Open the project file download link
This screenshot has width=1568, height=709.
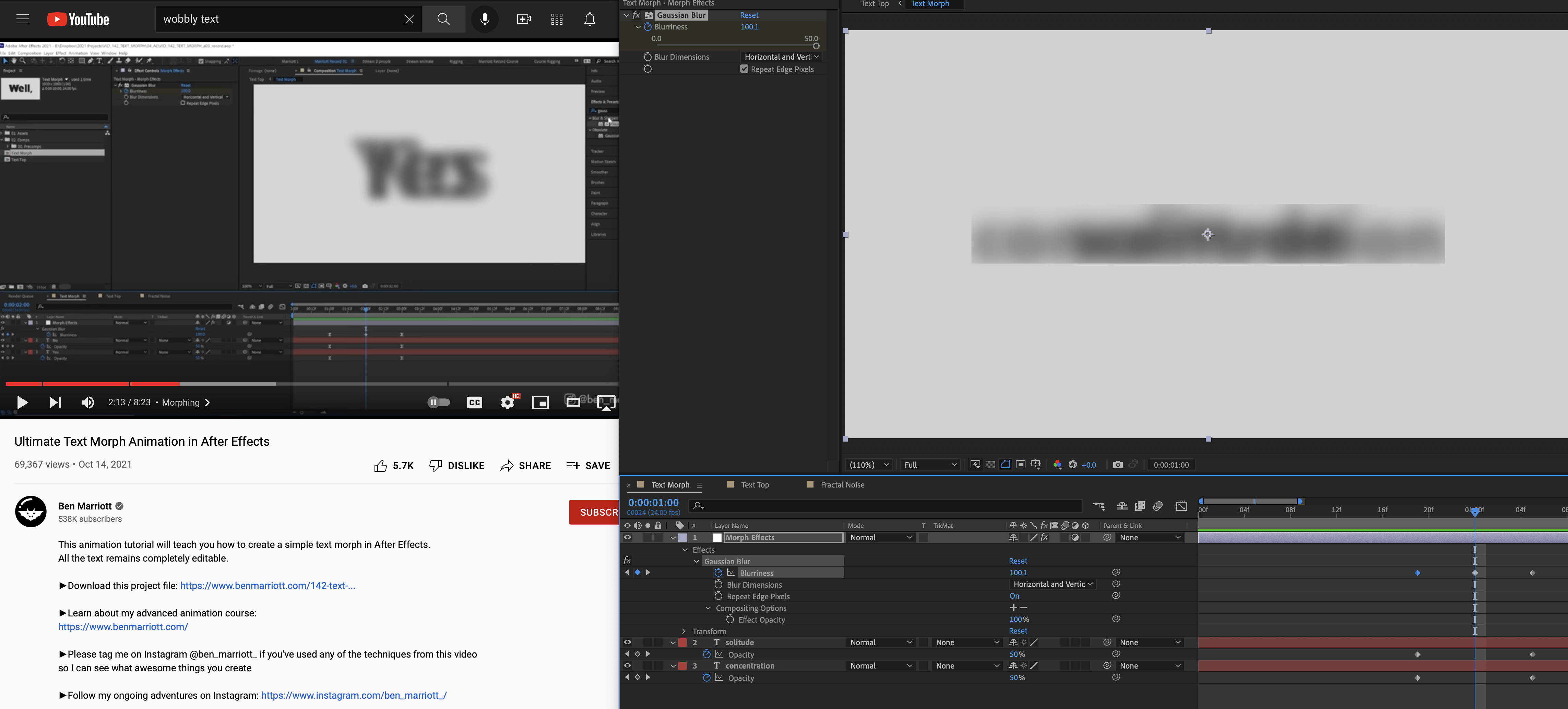(x=268, y=586)
